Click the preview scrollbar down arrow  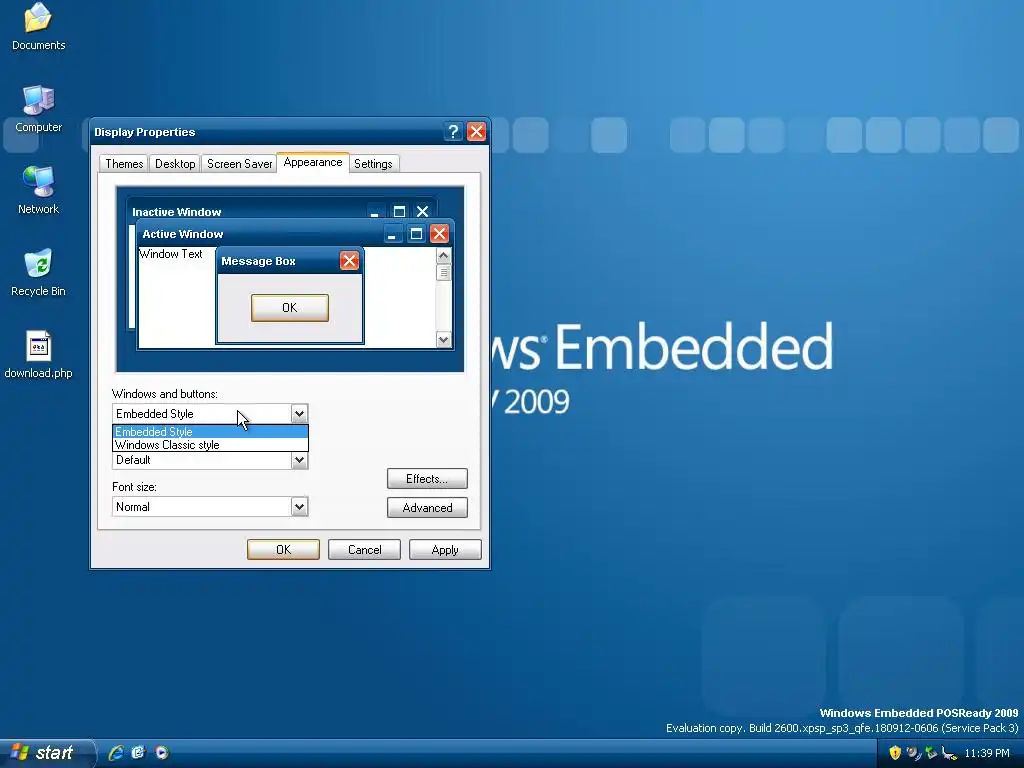click(443, 339)
